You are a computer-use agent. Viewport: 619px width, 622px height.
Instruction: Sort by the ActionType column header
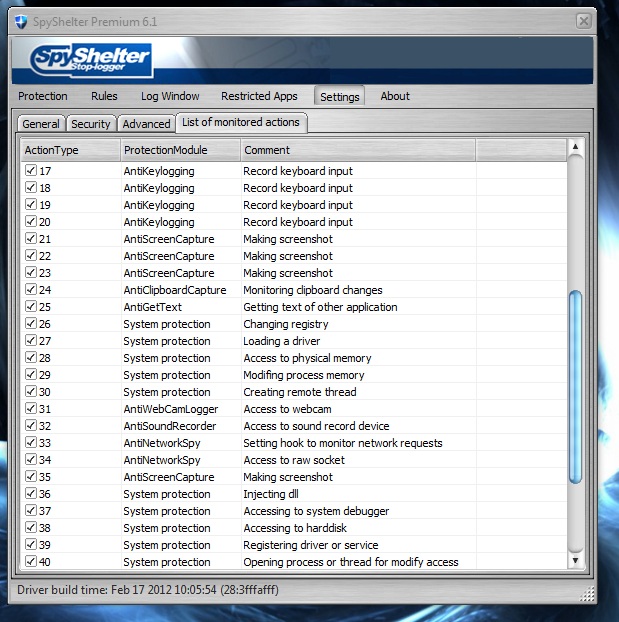click(70, 150)
